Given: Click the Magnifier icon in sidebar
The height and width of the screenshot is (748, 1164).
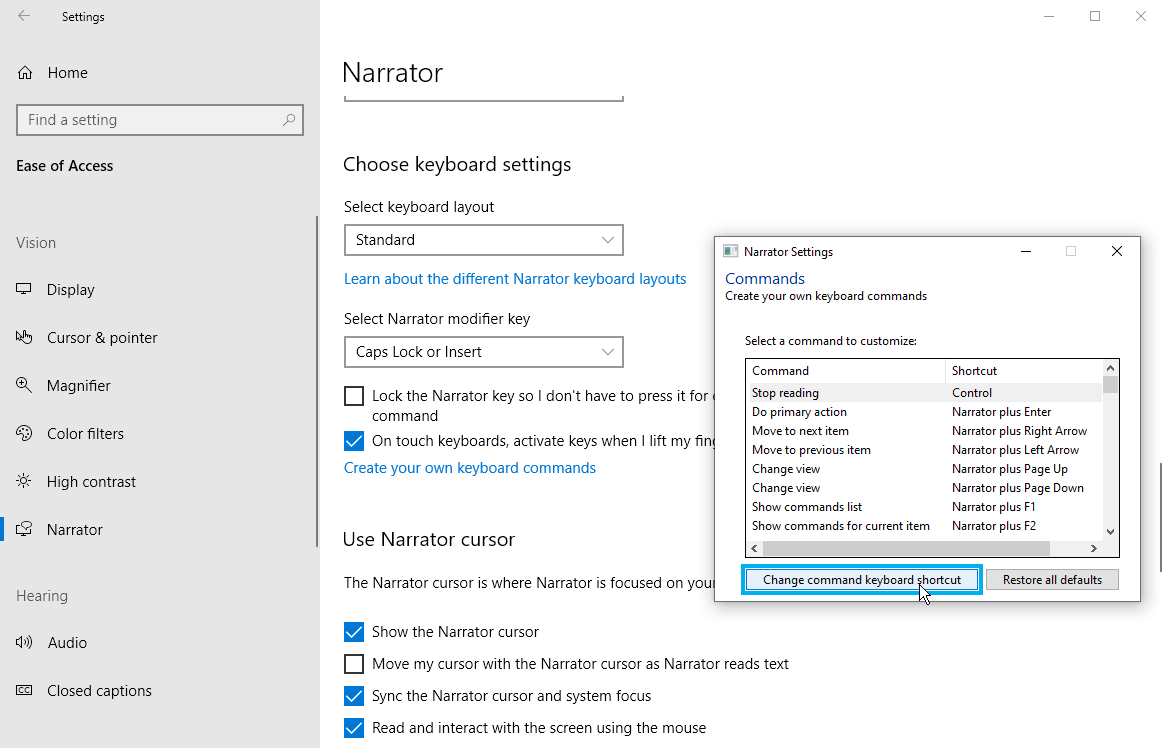Looking at the screenshot, I should 24,385.
